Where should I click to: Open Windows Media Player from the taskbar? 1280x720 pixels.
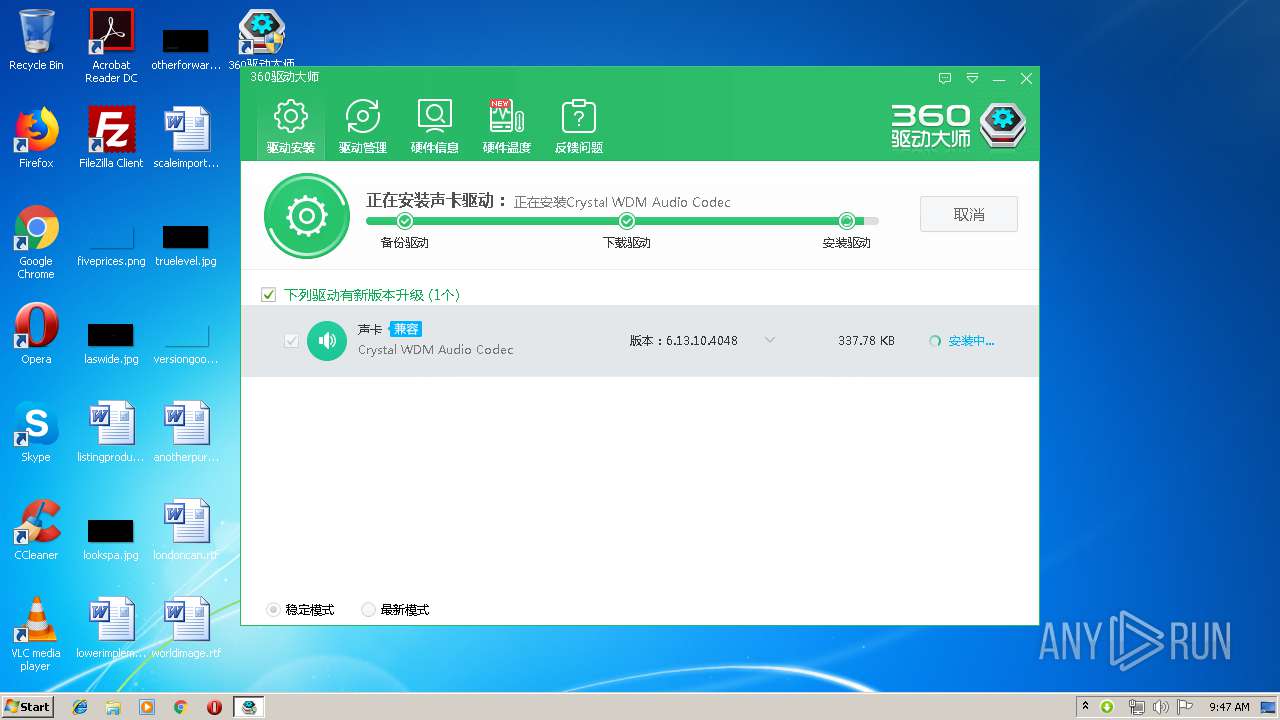tap(147, 707)
